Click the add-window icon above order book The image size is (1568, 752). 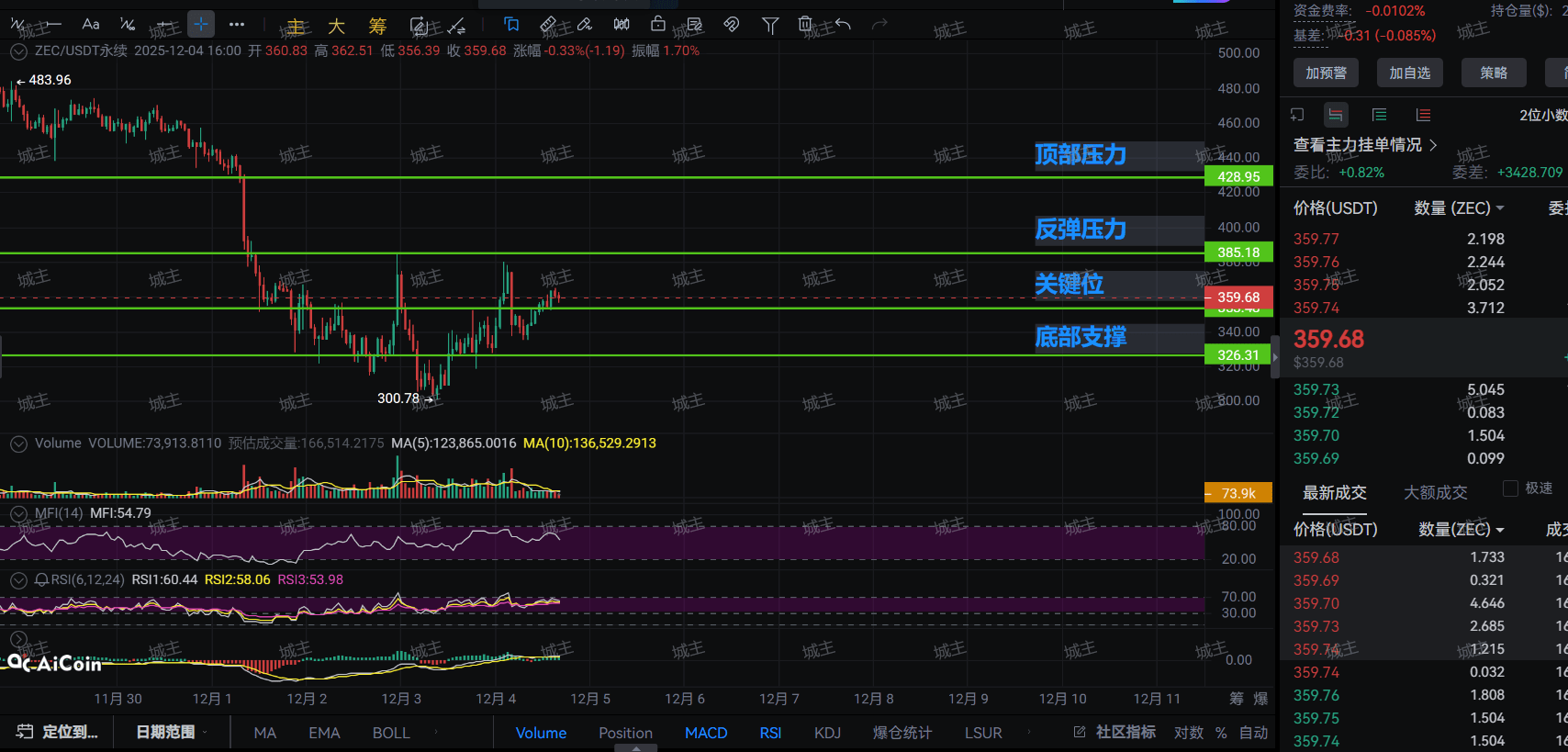tap(1297, 115)
